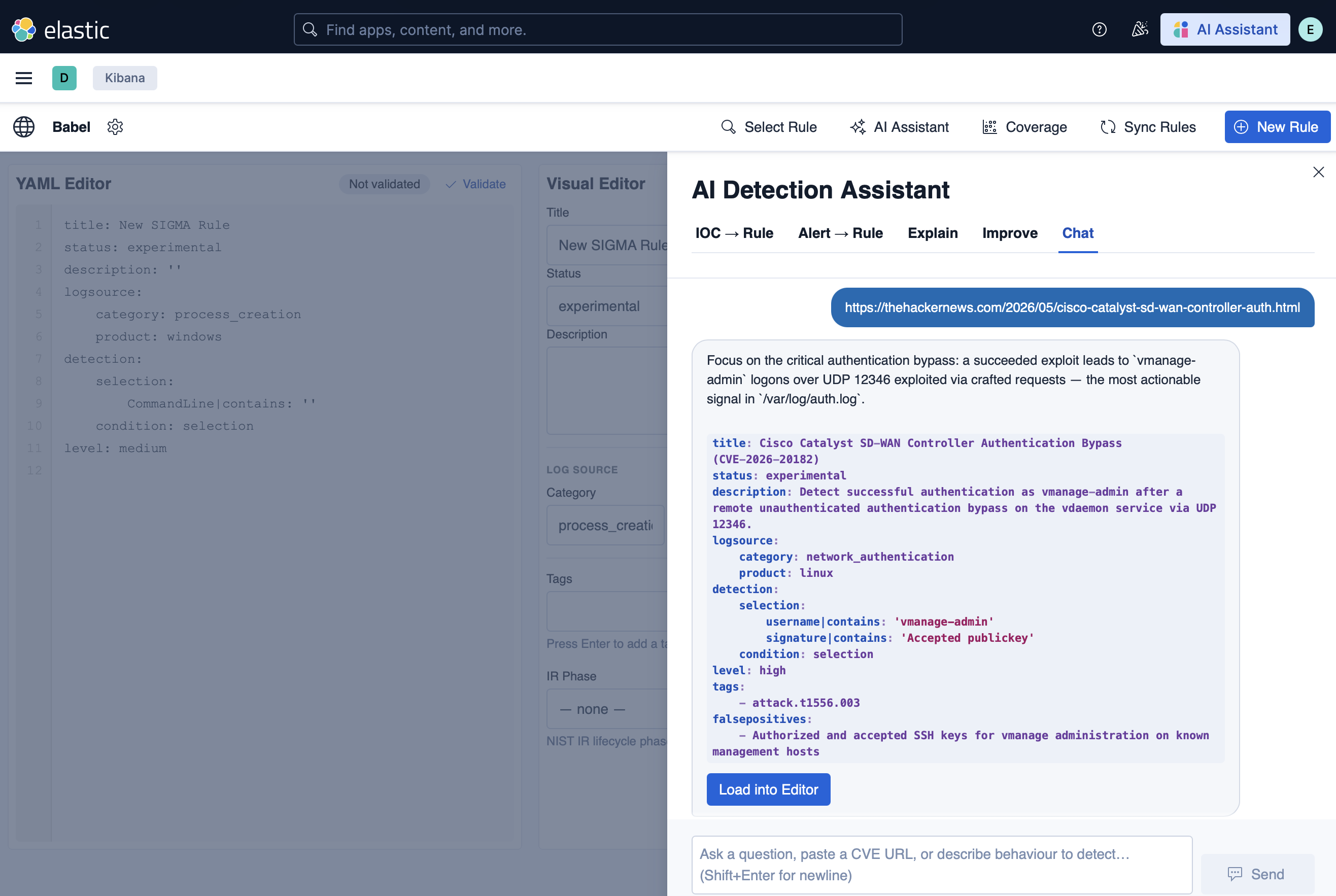
Task: Click 'attack.t1556.003' tag in generated rule
Action: click(x=806, y=703)
